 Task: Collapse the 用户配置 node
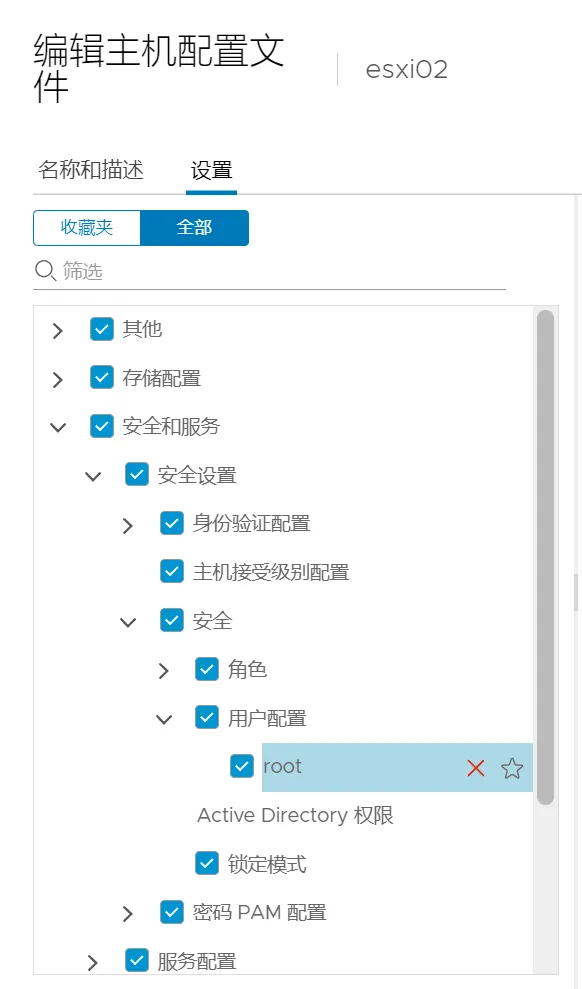click(x=164, y=719)
